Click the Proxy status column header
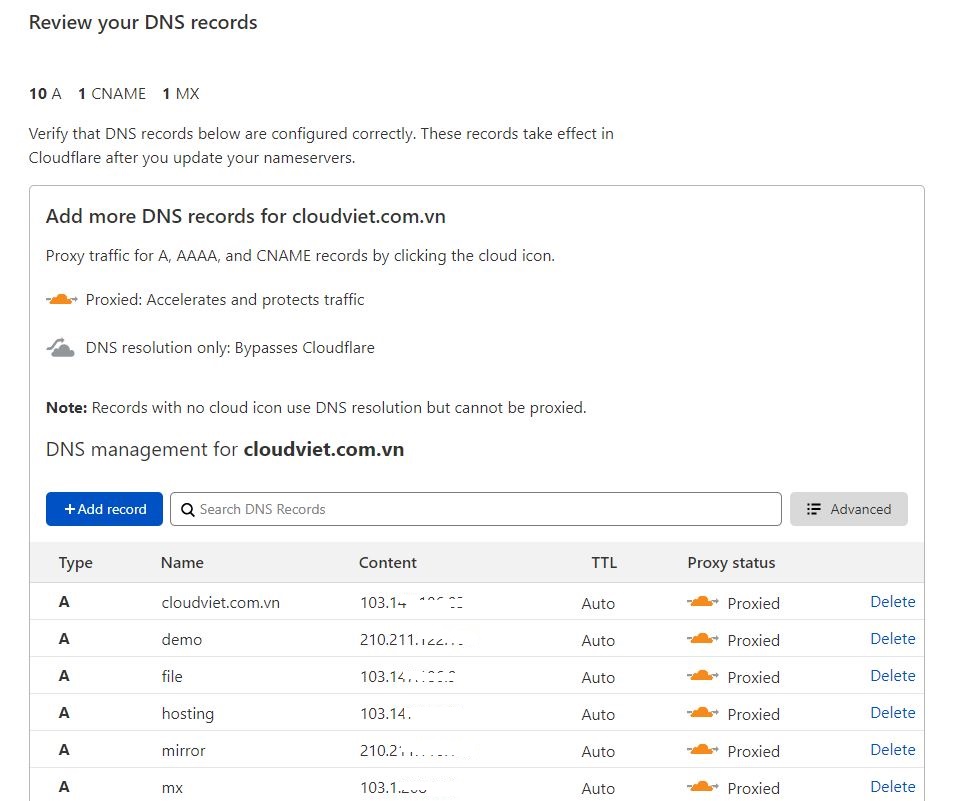This screenshot has height=801, width=975. [731, 563]
